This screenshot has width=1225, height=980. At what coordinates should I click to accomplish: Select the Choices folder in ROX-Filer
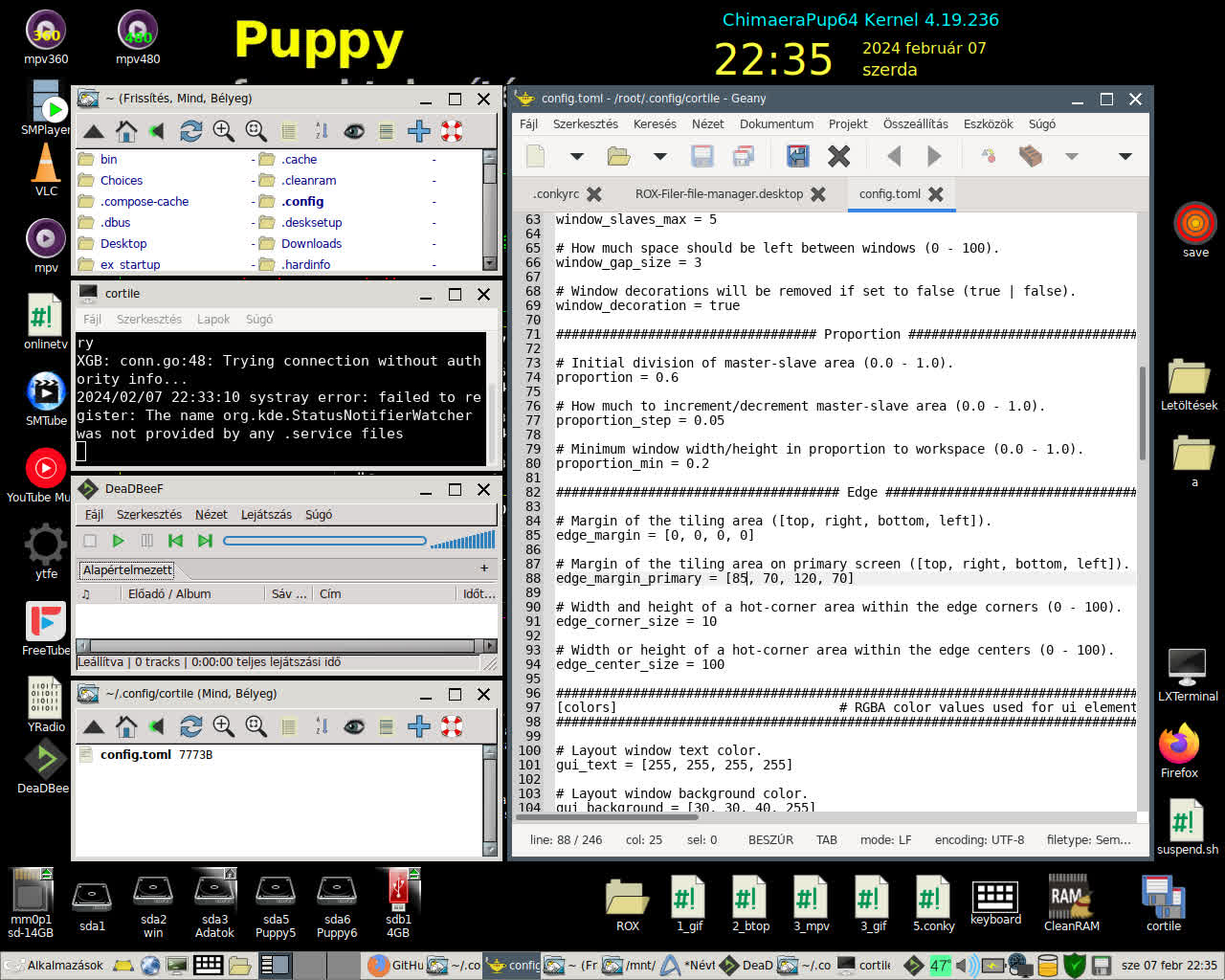pyautogui.click(x=122, y=181)
